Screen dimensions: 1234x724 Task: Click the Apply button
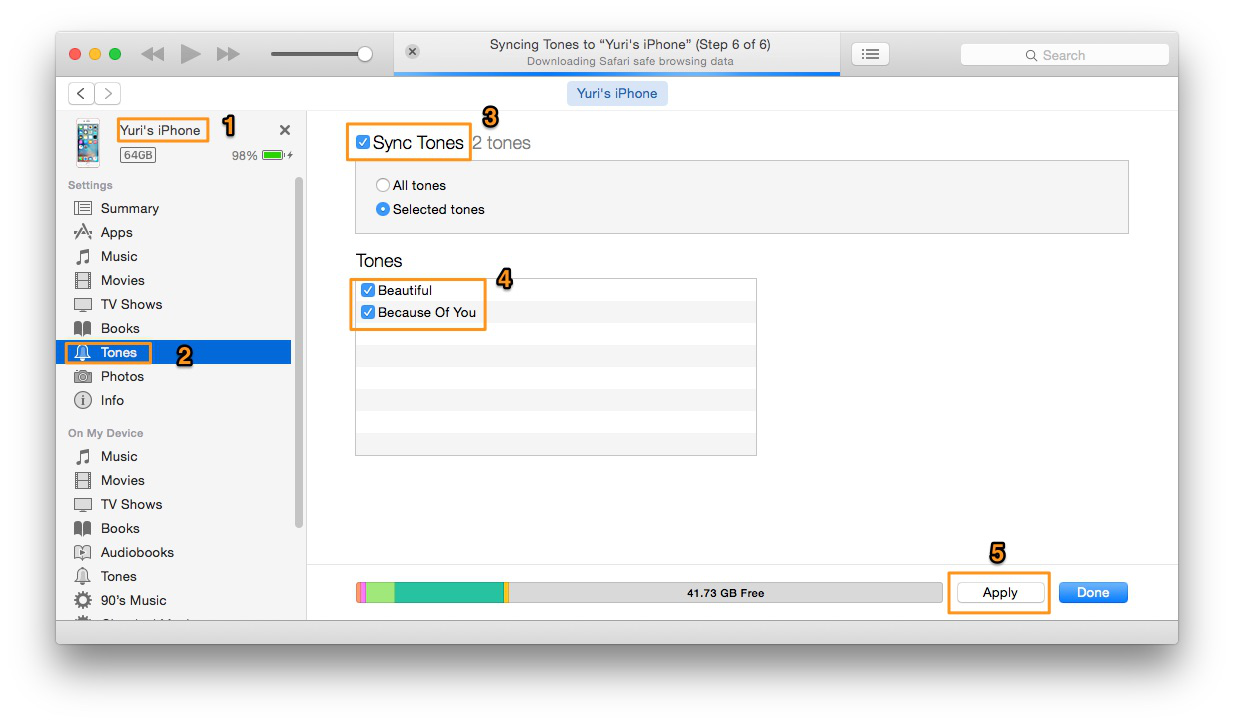pos(1000,593)
